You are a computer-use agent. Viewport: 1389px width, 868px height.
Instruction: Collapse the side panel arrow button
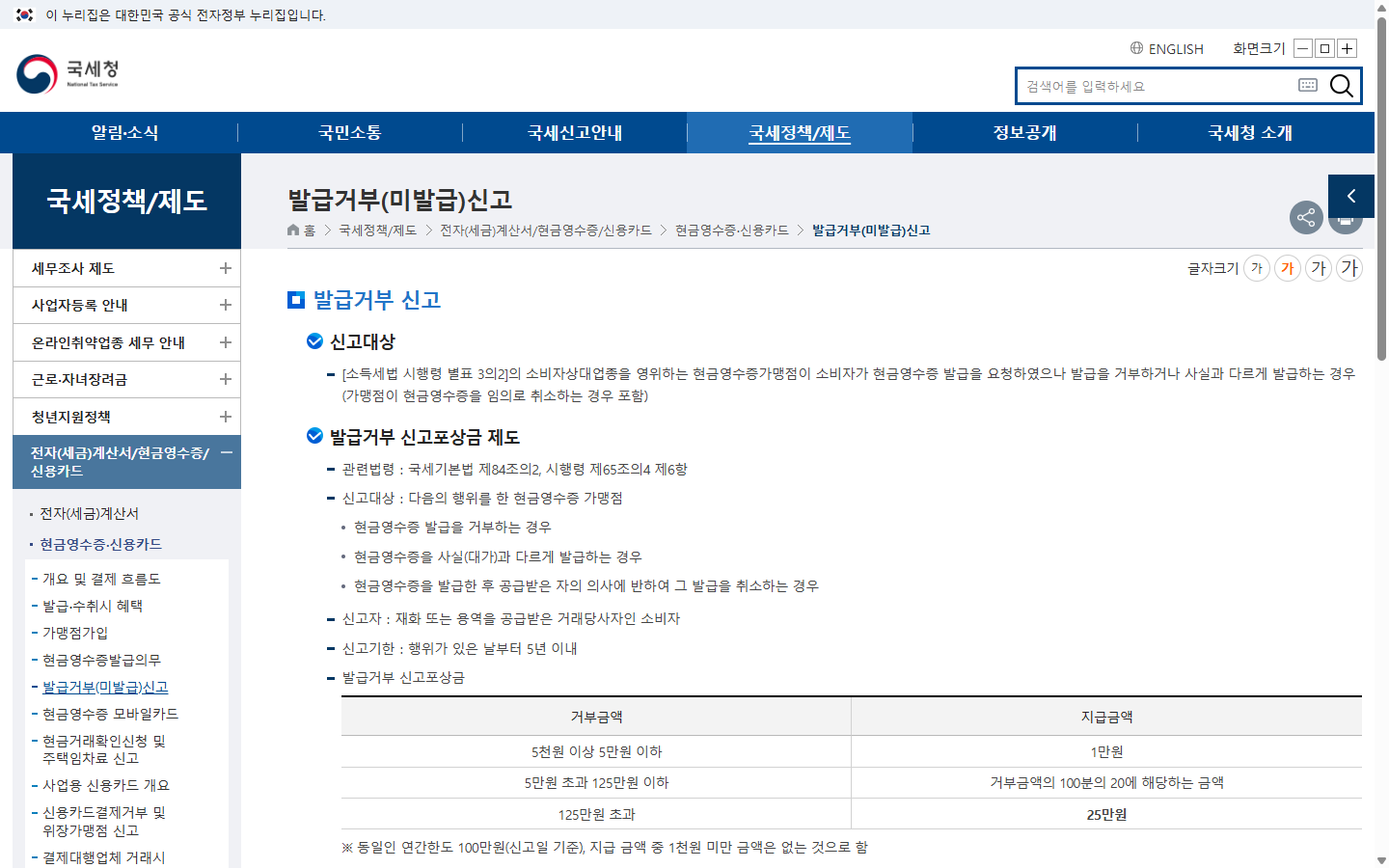[x=1351, y=196]
